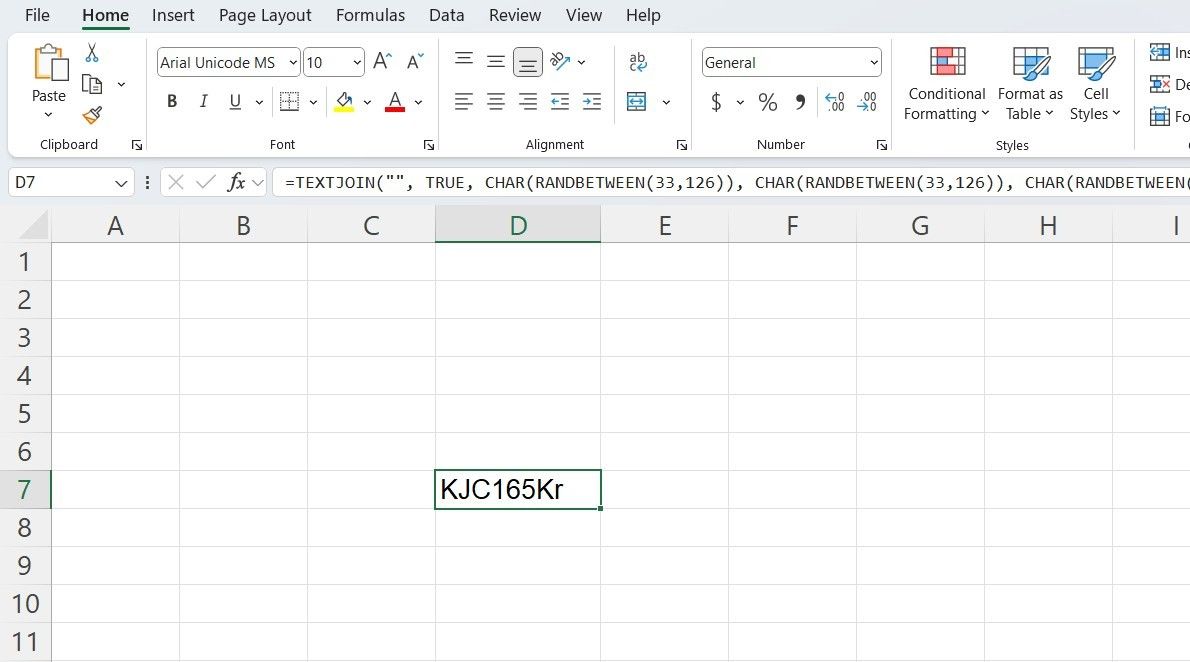The height and width of the screenshot is (662, 1190).
Task: Open the Review ribbon tab
Action: tap(514, 15)
